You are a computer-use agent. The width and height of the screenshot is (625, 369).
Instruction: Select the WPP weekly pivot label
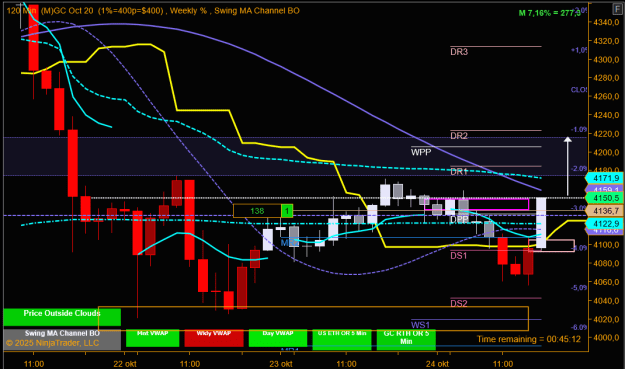coord(421,152)
